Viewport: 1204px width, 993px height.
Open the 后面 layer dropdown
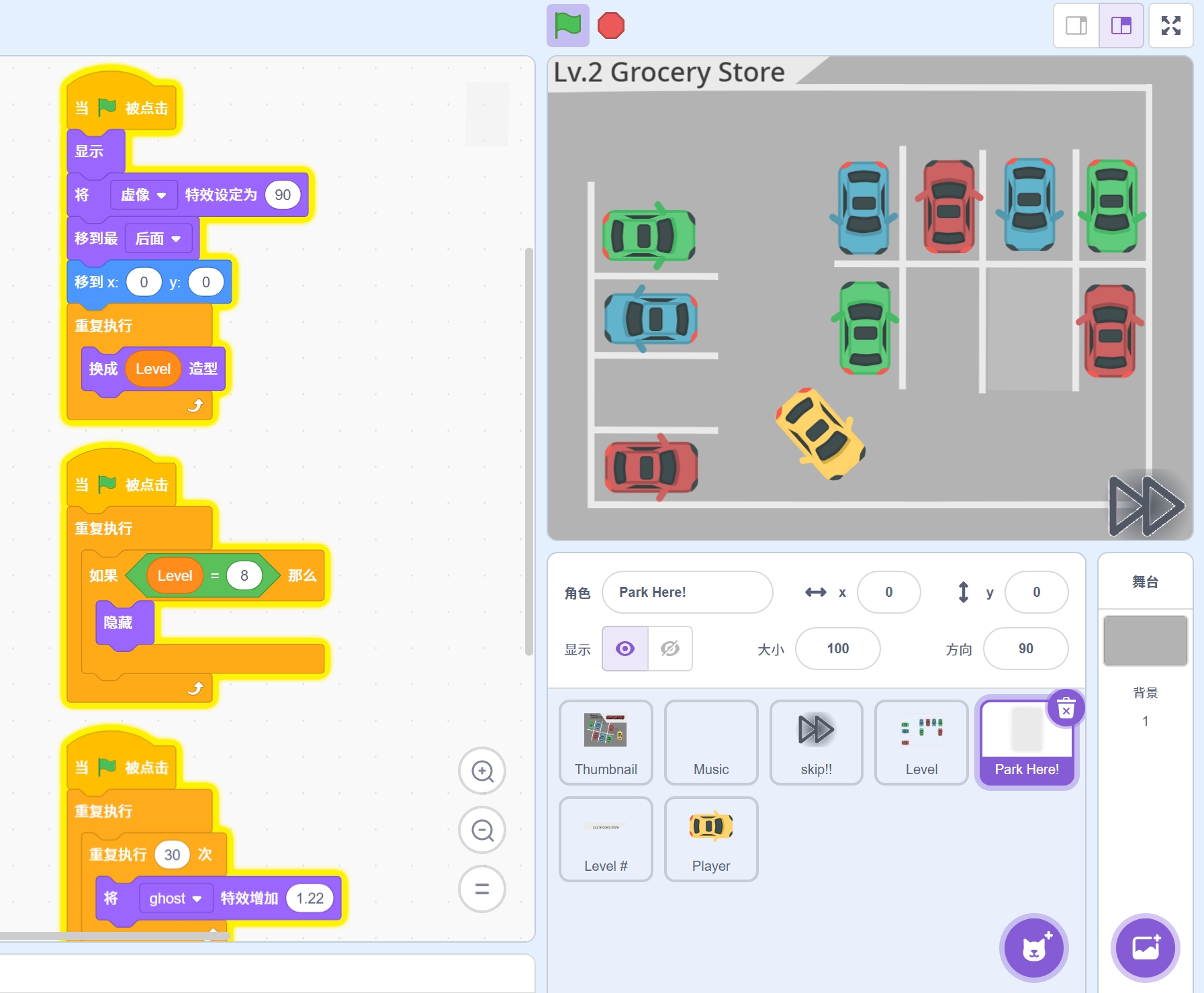click(158, 238)
